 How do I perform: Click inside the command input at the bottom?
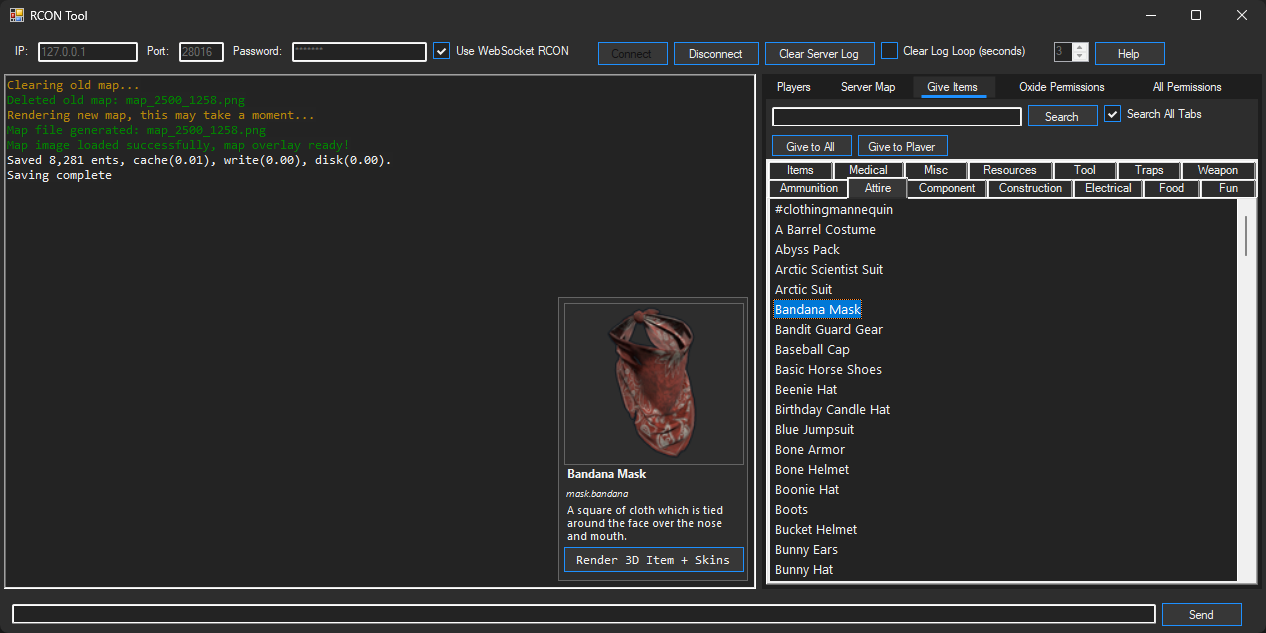click(580, 614)
